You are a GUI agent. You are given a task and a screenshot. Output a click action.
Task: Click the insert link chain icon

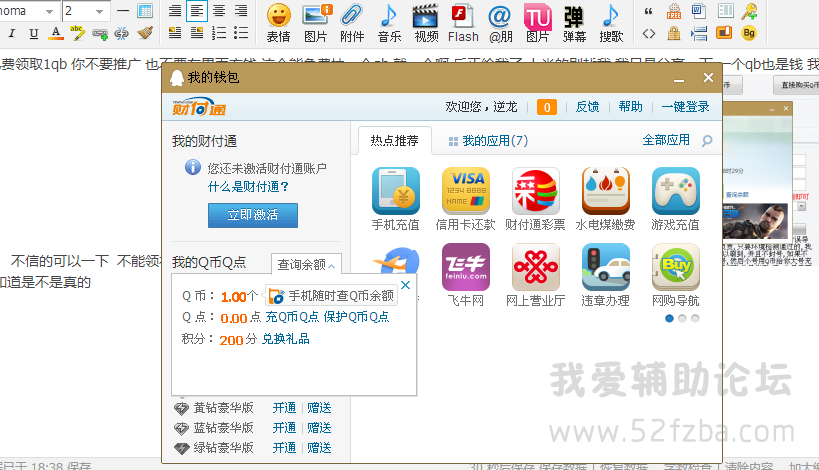point(99,34)
